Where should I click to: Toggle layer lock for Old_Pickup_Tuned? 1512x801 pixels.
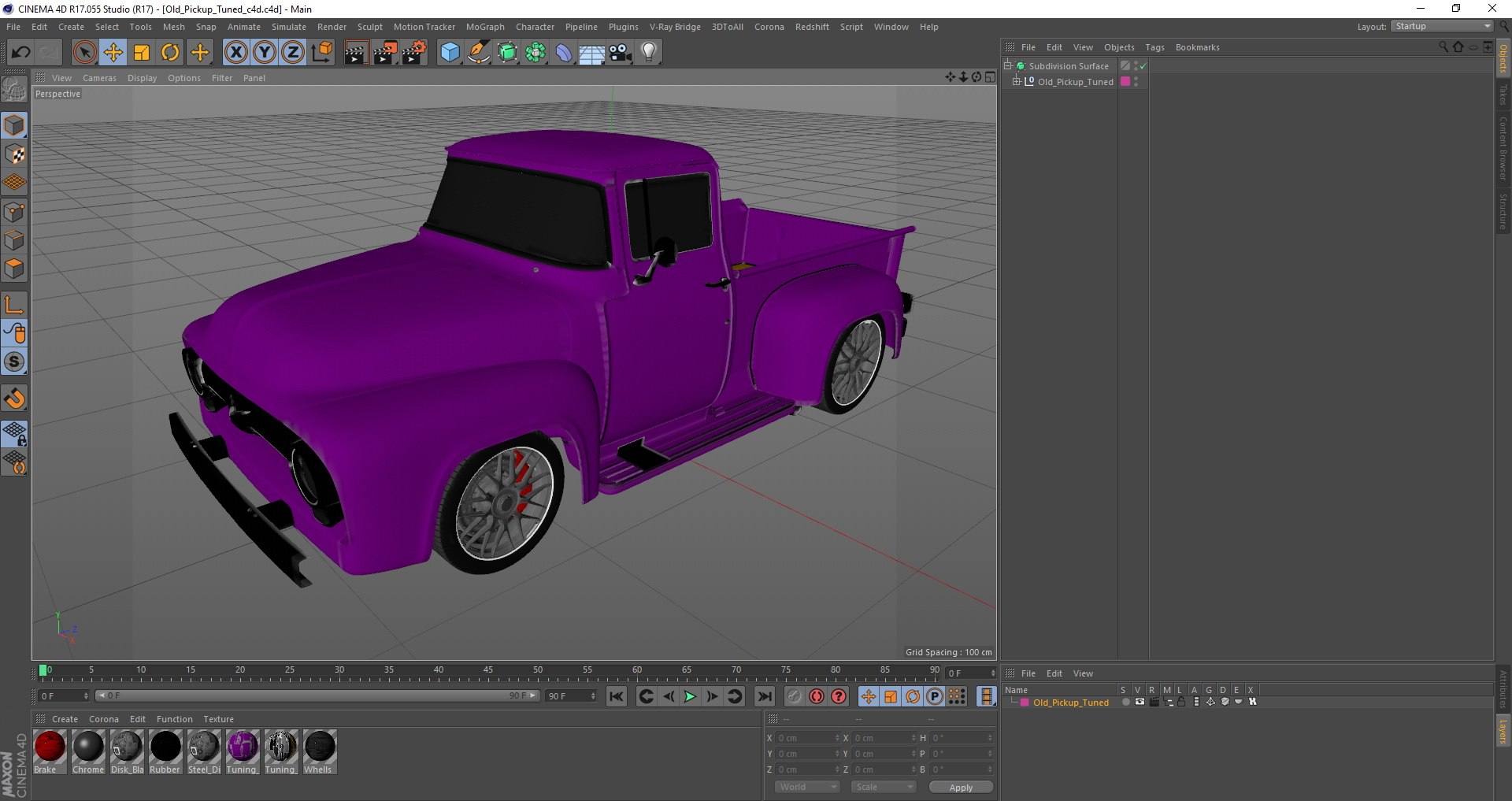[x=1181, y=702]
